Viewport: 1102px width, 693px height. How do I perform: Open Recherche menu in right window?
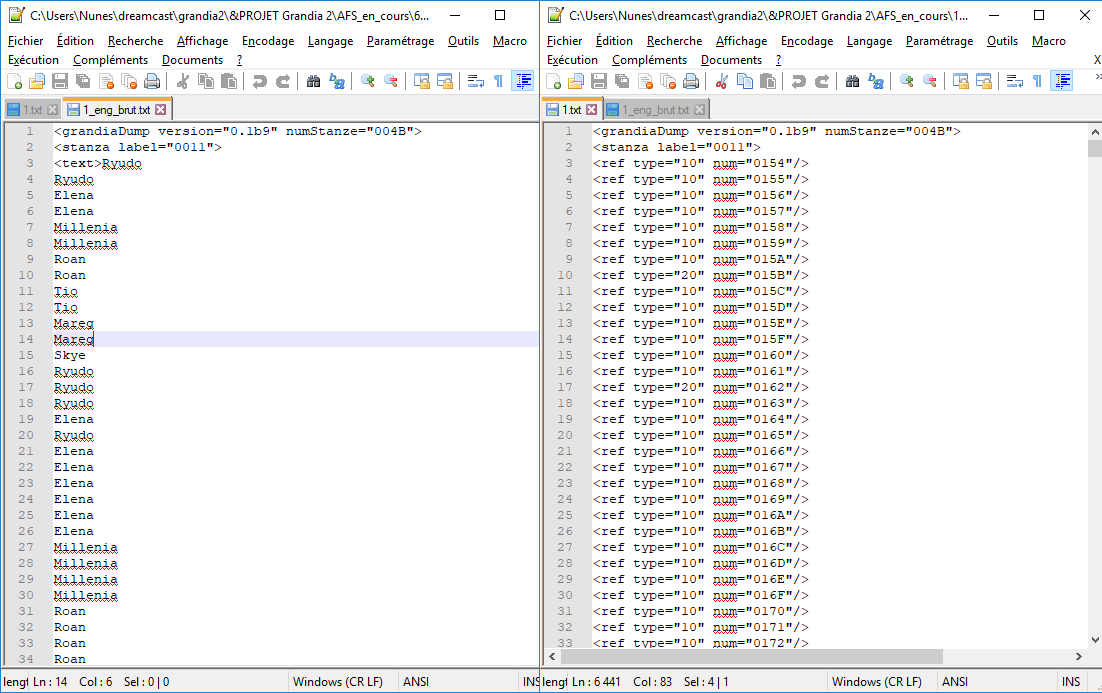click(x=674, y=41)
